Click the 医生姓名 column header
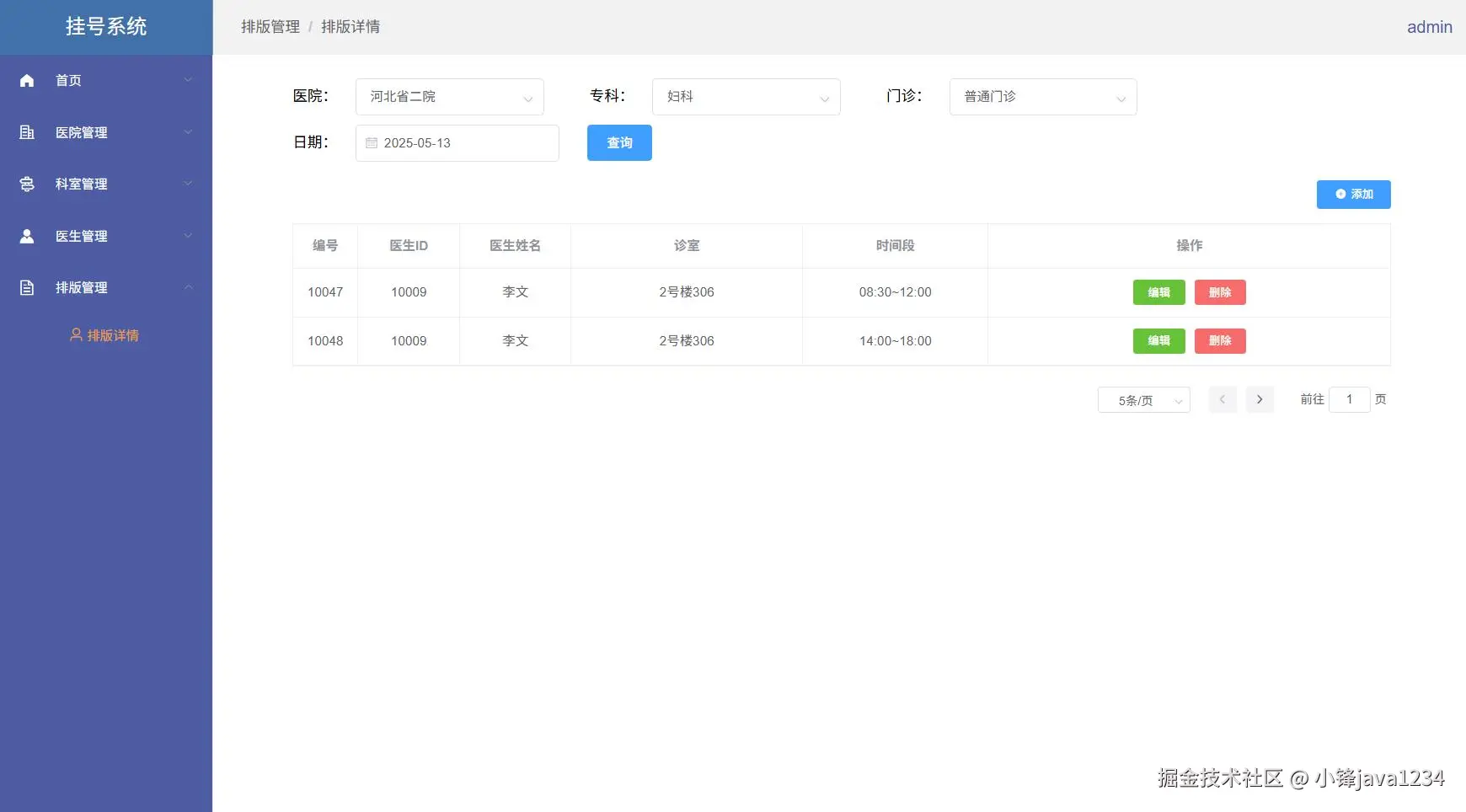This screenshot has height=812, width=1466. coord(515,246)
